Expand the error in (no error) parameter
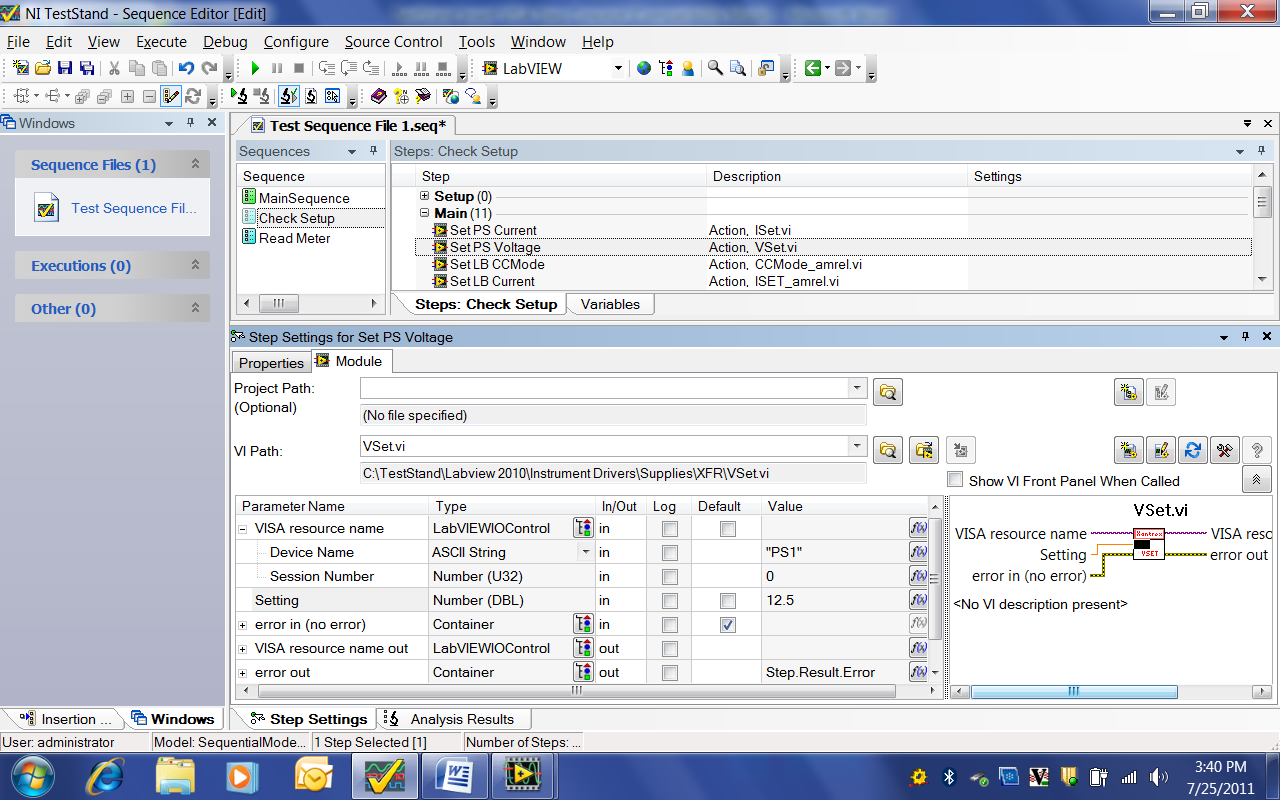 (x=243, y=624)
